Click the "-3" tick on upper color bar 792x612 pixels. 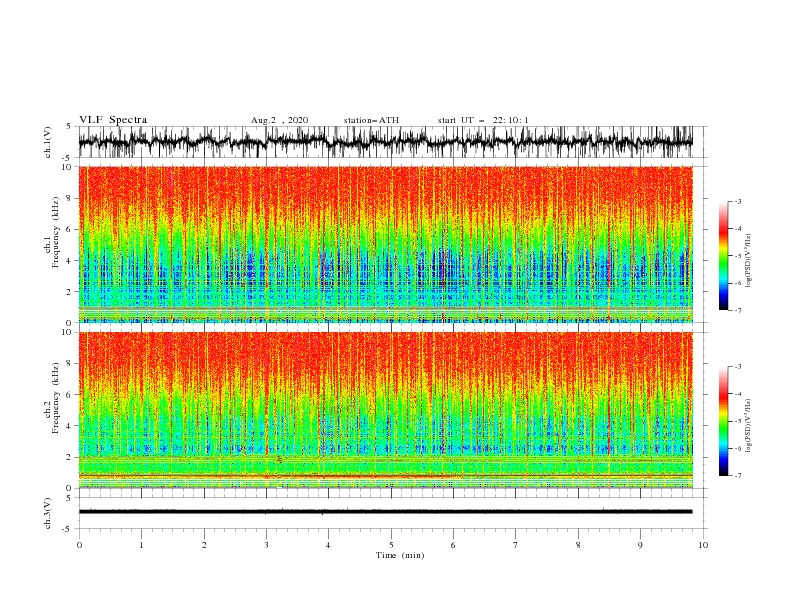pyautogui.click(x=737, y=201)
